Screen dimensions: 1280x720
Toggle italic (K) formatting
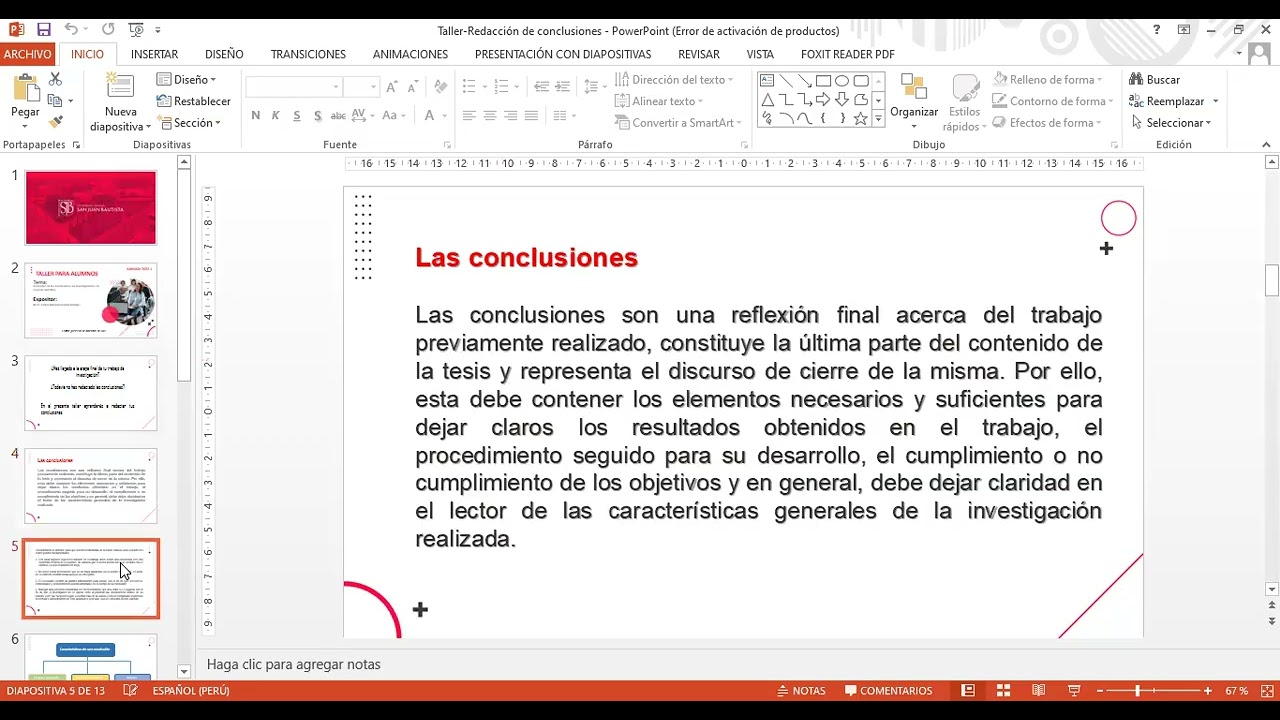point(276,116)
